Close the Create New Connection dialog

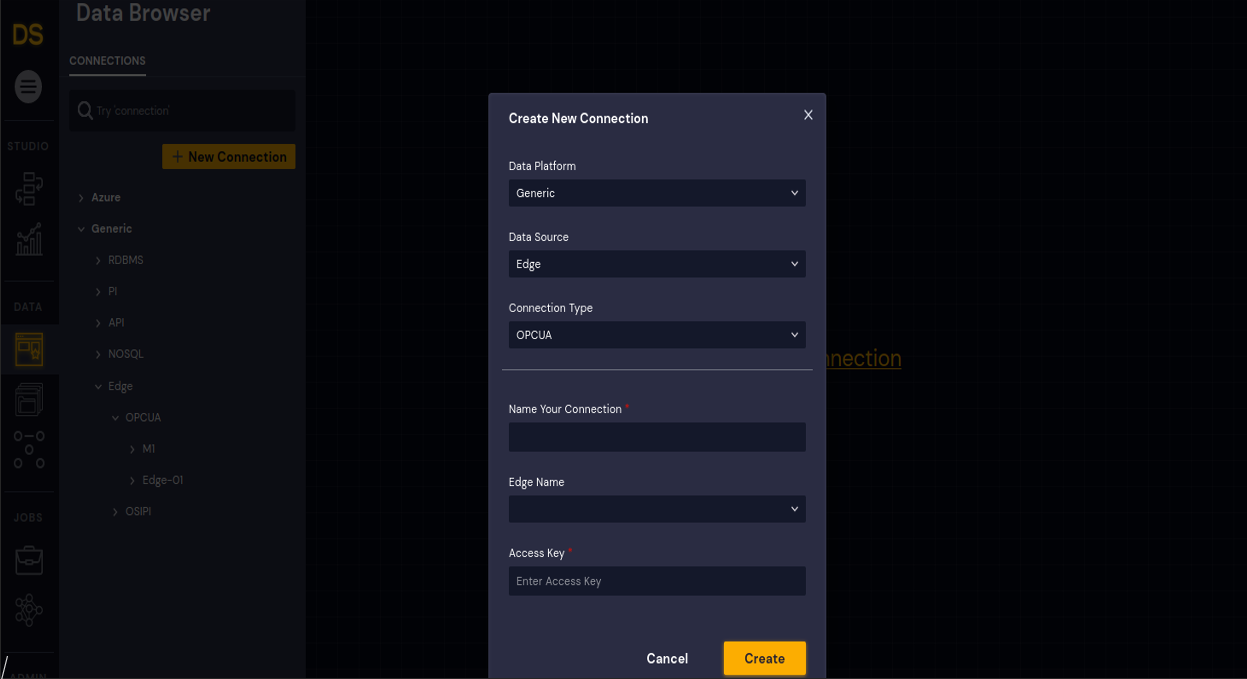pyautogui.click(x=808, y=115)
